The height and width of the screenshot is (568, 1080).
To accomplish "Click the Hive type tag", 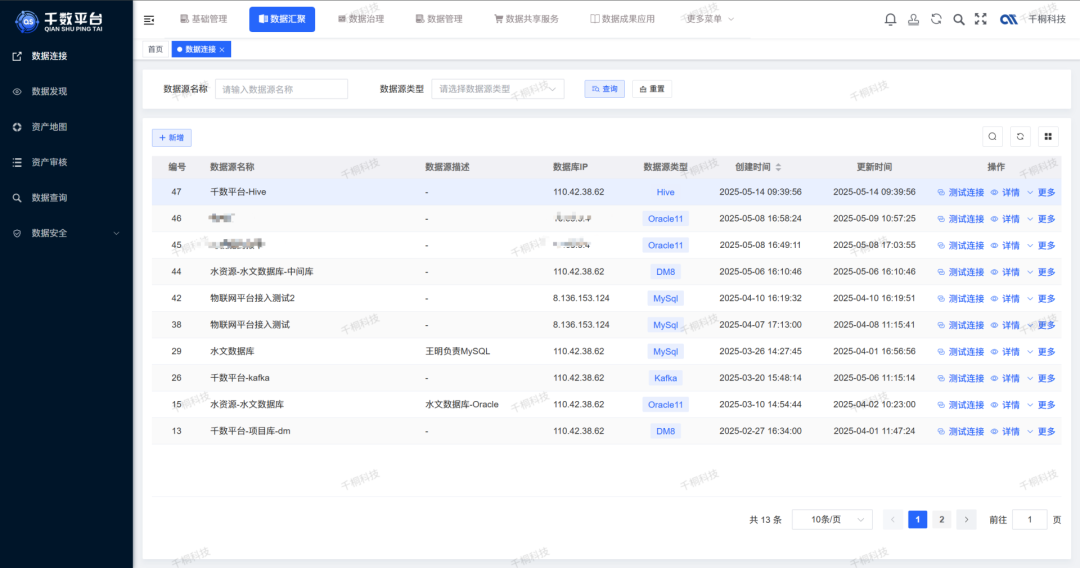I will [665, 193].
